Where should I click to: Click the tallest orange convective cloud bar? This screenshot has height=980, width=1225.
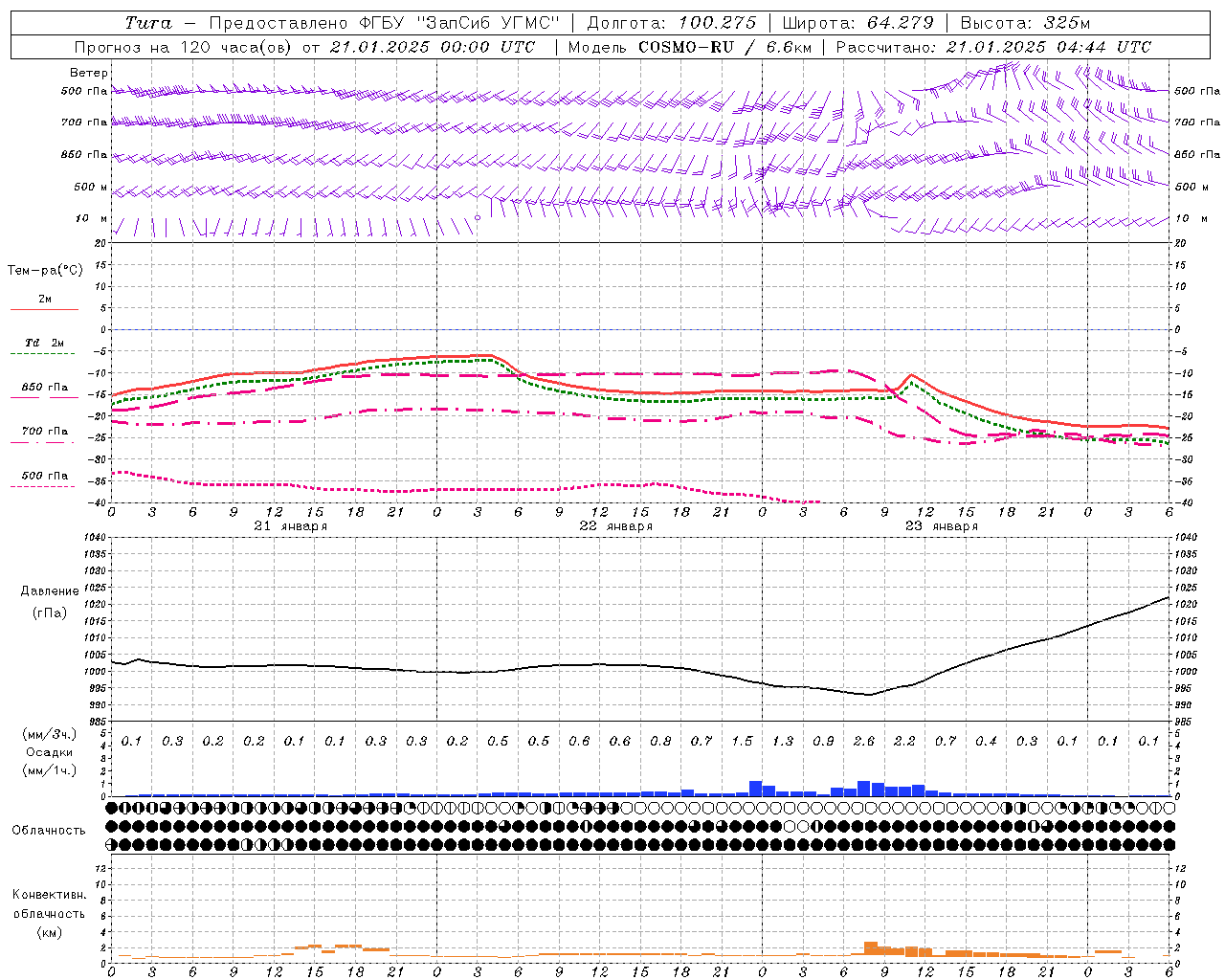pos(871,949)
